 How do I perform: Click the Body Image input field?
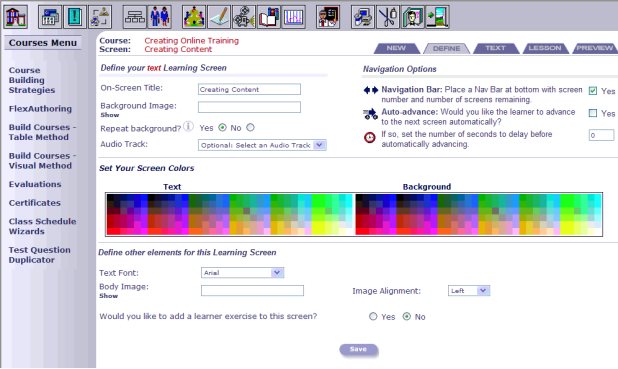(252, 291)
